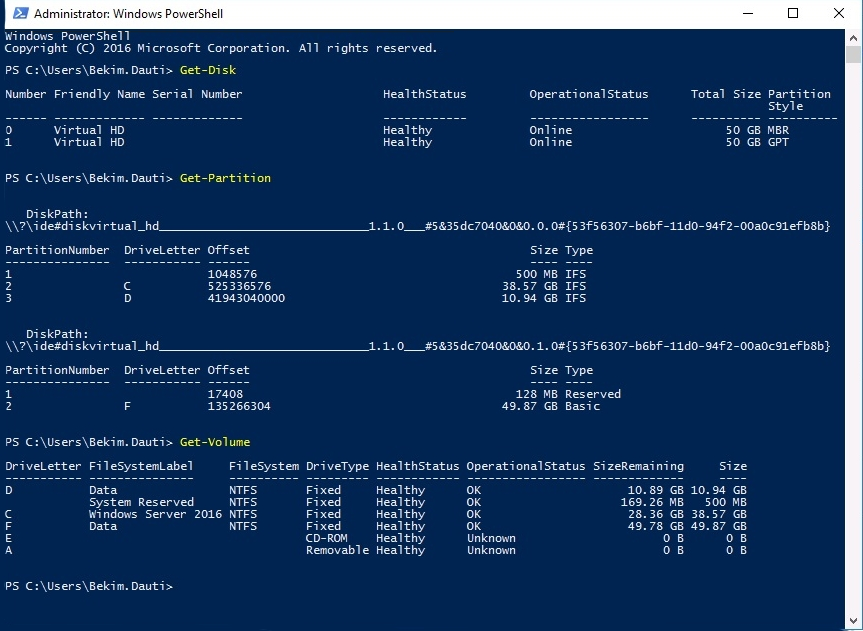Viewport: 863px width, 631px height.
Task: Click the scrollbar down arrow
Action: (853, 622)
